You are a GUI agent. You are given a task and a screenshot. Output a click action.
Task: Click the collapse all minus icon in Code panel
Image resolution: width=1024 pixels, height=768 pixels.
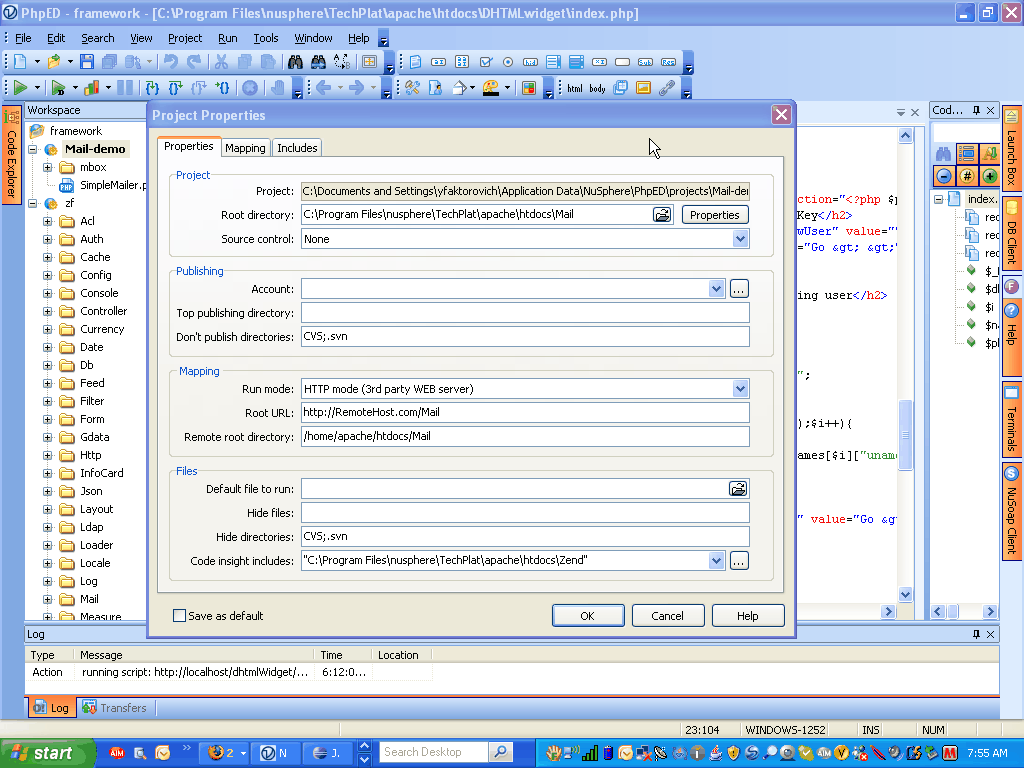coord(943,176)
